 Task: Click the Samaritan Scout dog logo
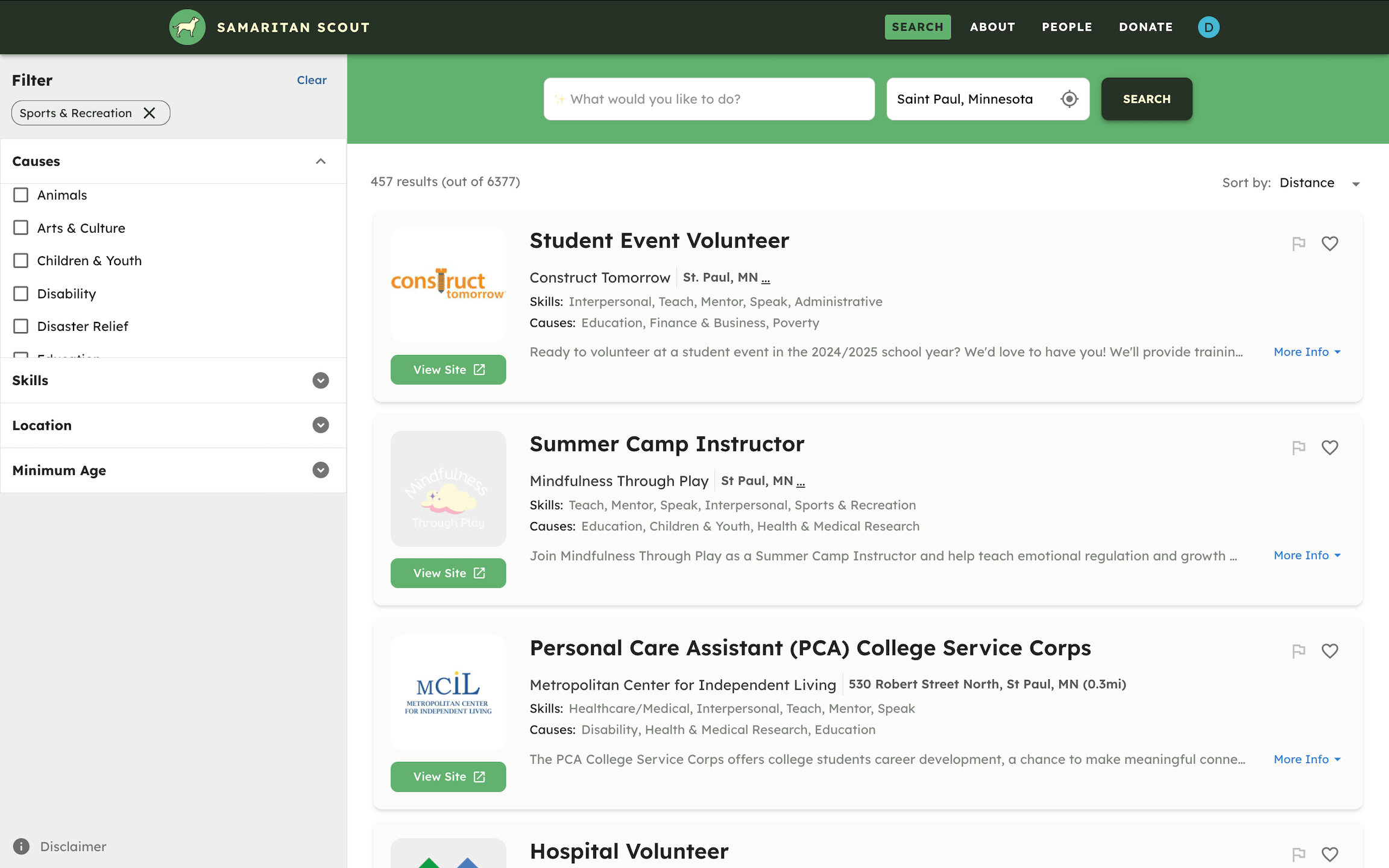[187, 27]
